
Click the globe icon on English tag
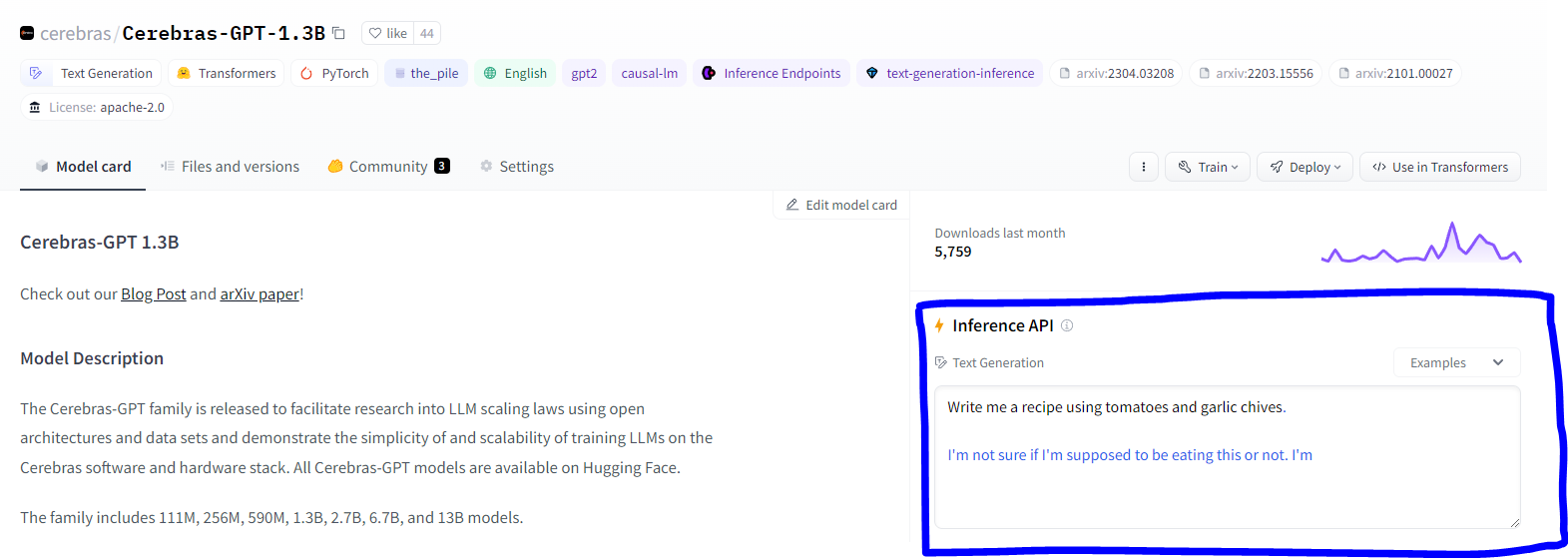click(490, 73)
